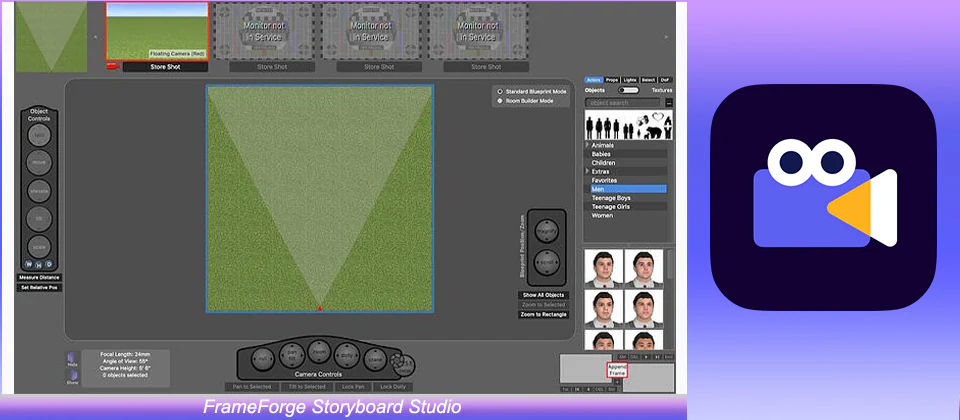This screenshot has width=960, height=420.
Task: Click the scroll knob for blueprint position
Action: [x=546, y=262]
